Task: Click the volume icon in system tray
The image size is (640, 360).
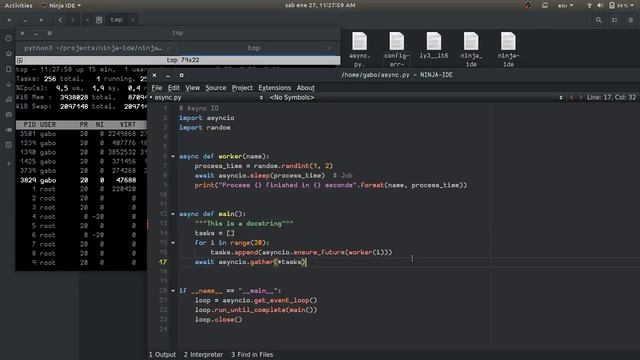Action: point(600,5)
